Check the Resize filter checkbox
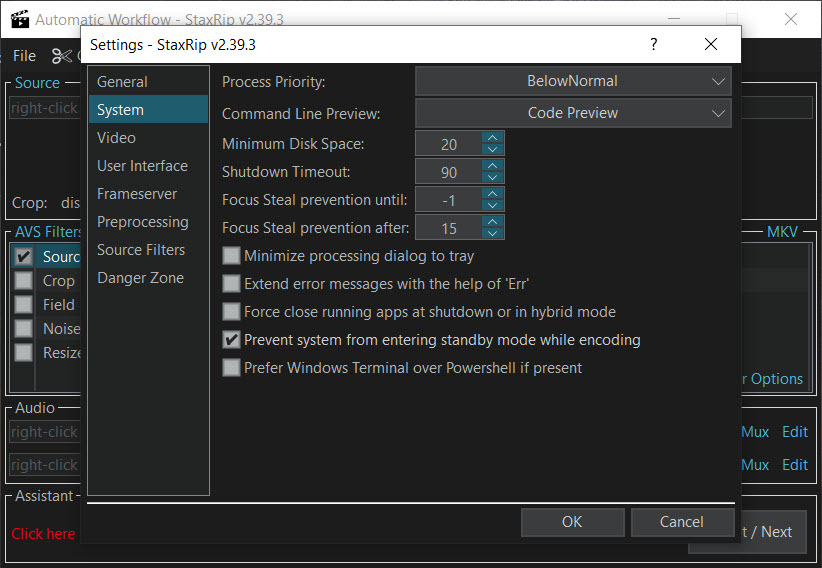Viewport: 822px width, 568px height. pyautogui.click(x=23, y=352)
